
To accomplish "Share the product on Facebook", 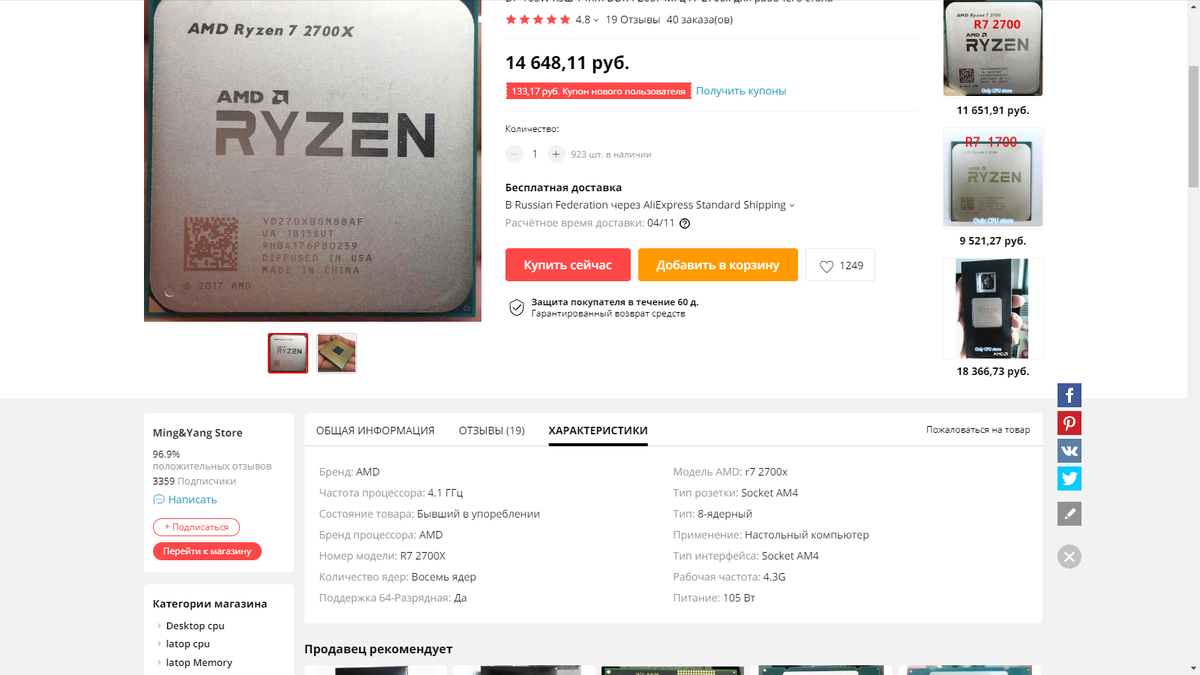I will [x=1069, y=395].
